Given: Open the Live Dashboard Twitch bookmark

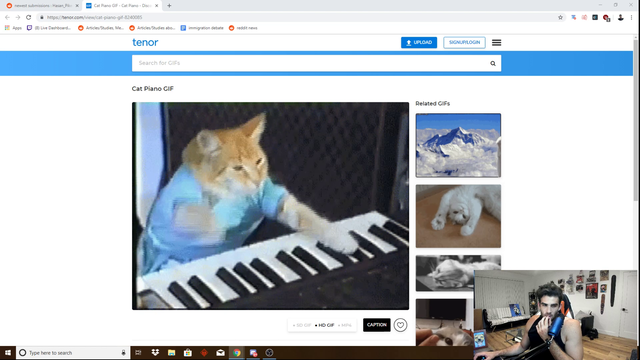Looking at the screenshot, I should [49, 28].
